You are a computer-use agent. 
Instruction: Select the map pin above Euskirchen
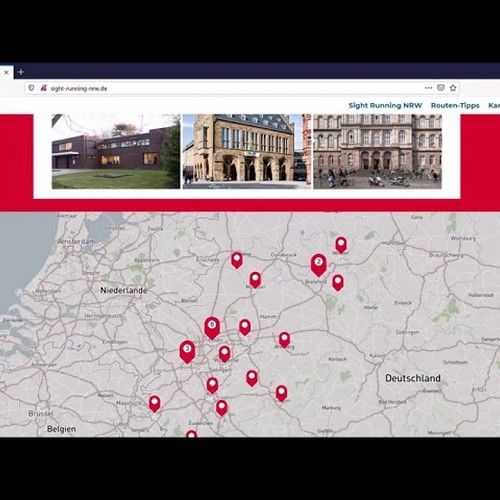222,408
